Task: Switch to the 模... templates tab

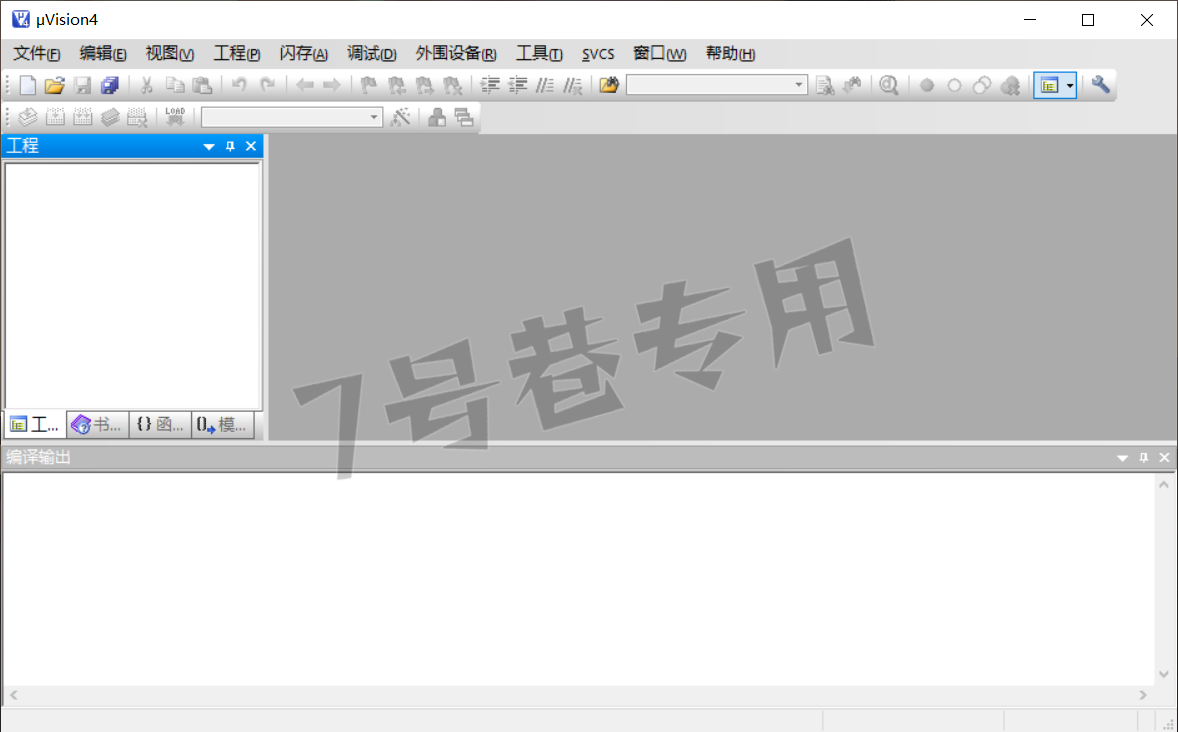Action: click(222, 425)
